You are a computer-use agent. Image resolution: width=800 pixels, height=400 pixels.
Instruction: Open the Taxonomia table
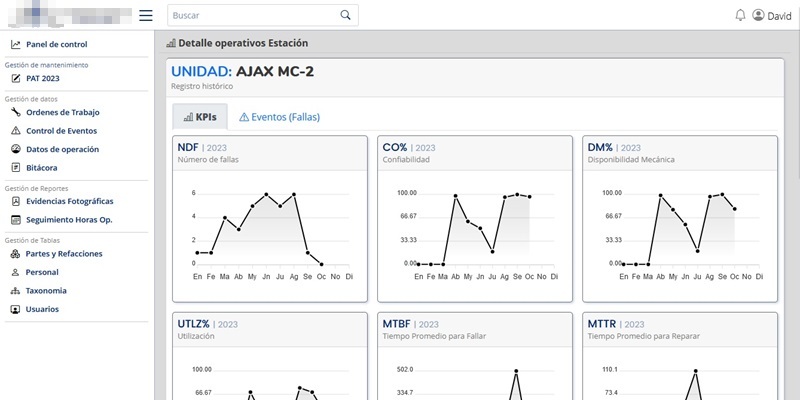point(46,291)
